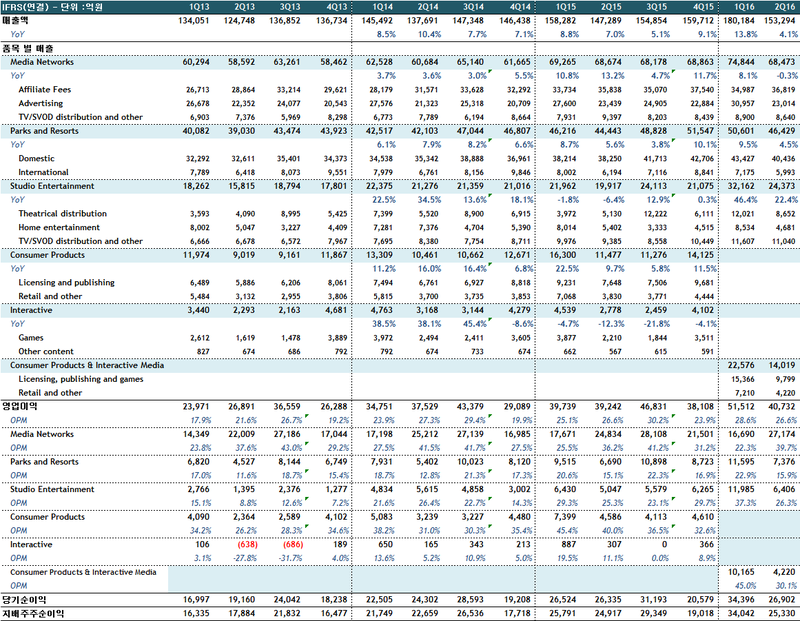Click the Licensing, publishing and games label
The width and height of the screenshot is (800, 621).
pyautogui.click(x=80, y=380)
